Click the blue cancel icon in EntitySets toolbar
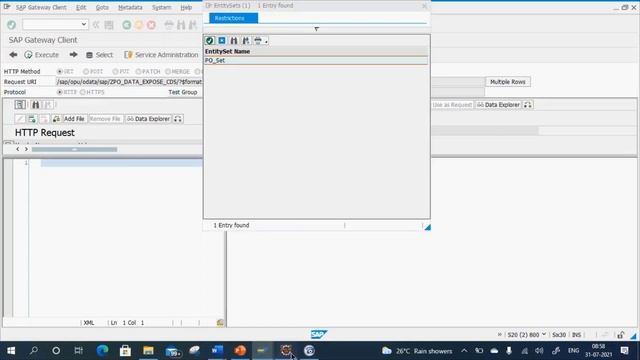 pyautogui.click(x=222, y=40)
